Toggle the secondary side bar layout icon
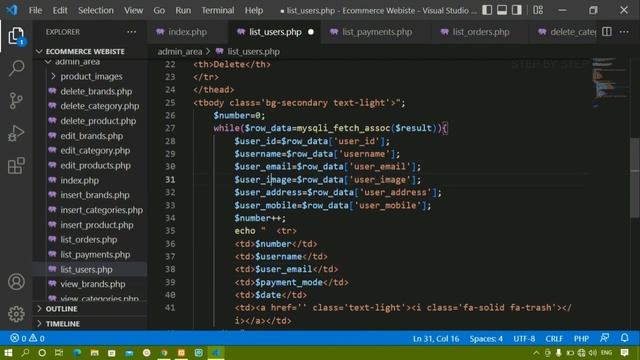 [x=517, y=10]
